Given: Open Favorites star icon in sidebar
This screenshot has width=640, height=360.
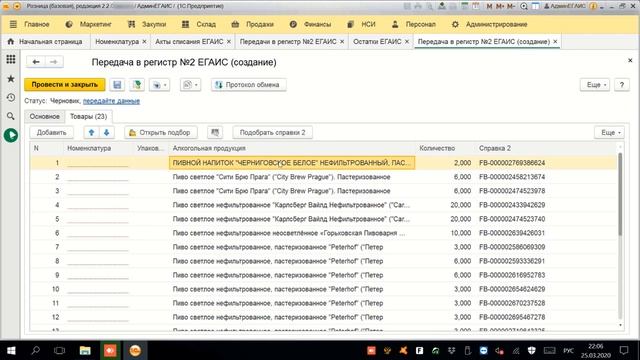Looking at the screenshot, I should pyautogui.click(x=11, y=78).
